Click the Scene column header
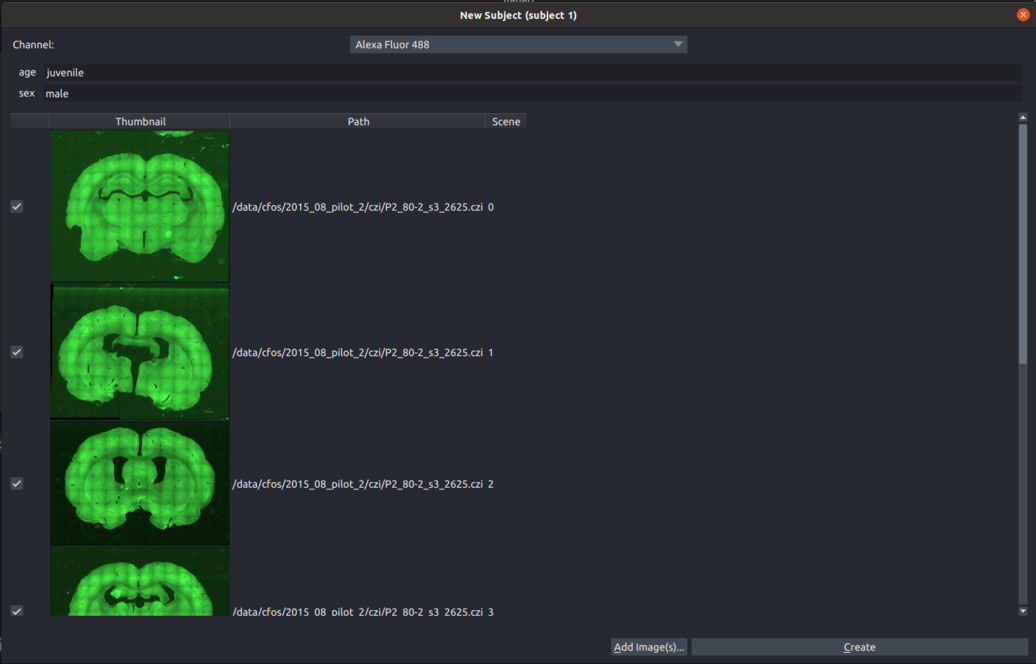The width and height of the screenshot is (1036, 664). tap(506, 122)
